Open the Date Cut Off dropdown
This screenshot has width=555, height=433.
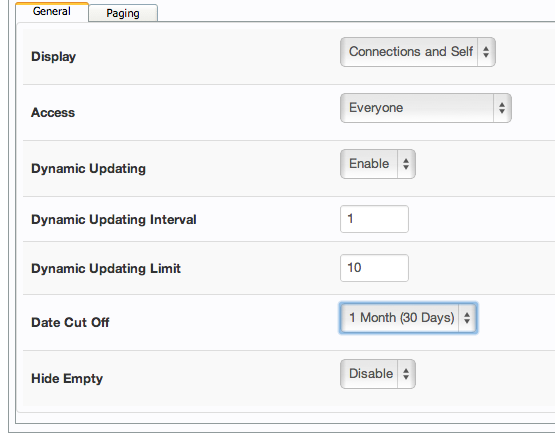408,318
